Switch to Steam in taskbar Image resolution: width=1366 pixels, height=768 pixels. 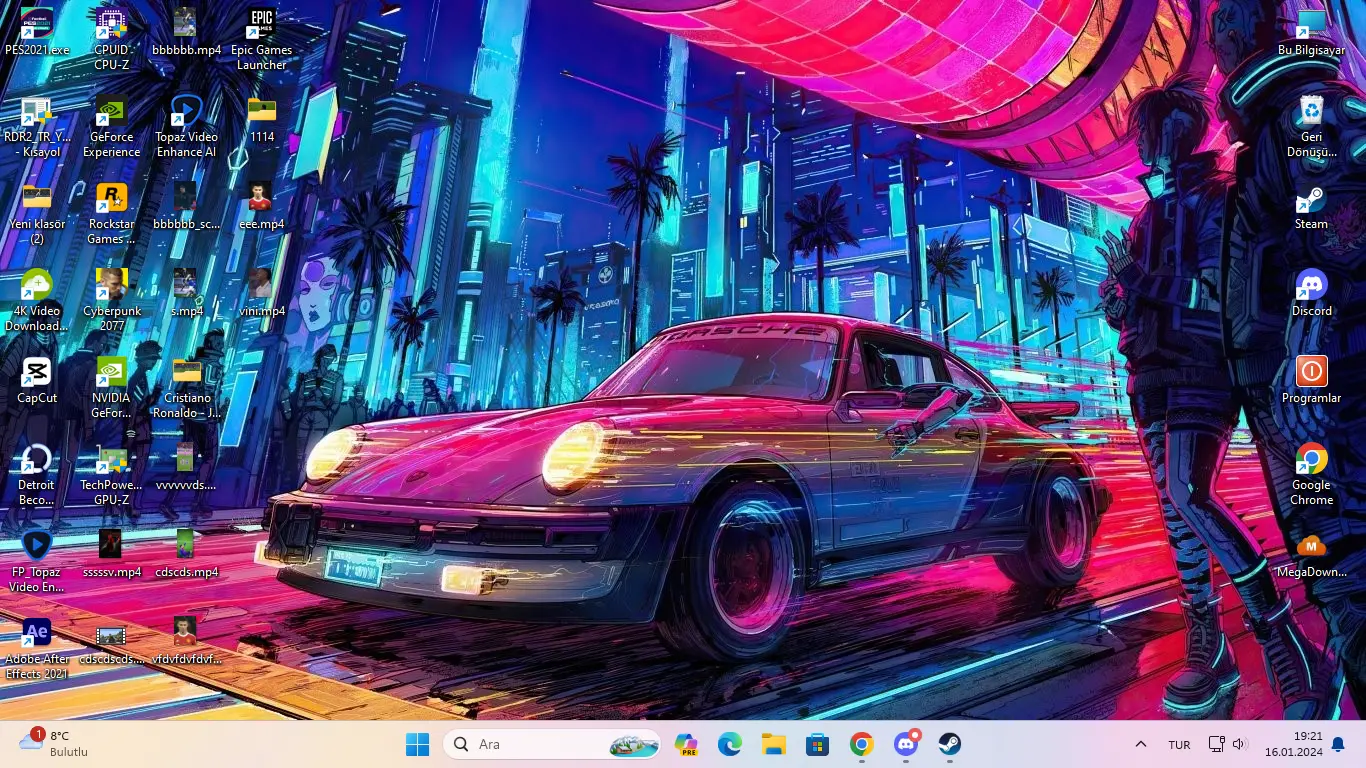949,744
